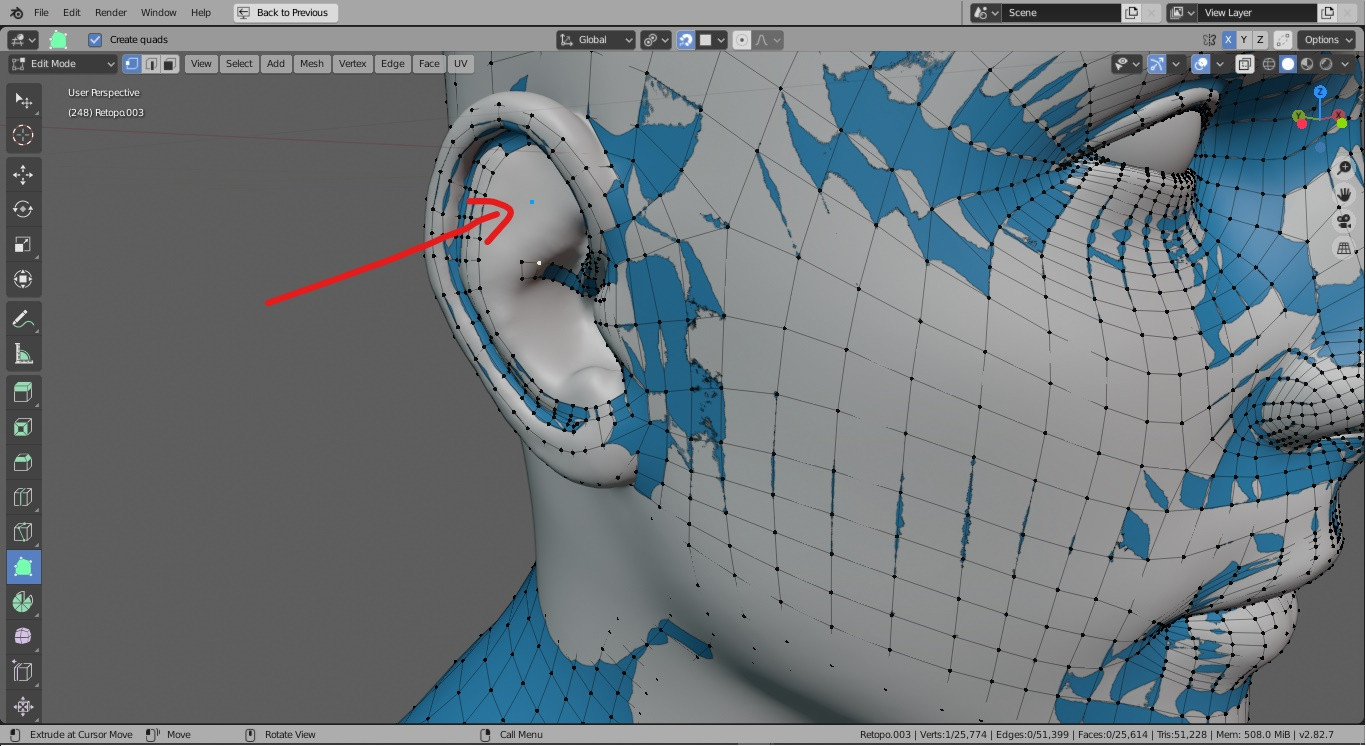Toggle X-ray view

pos(1245,64)
